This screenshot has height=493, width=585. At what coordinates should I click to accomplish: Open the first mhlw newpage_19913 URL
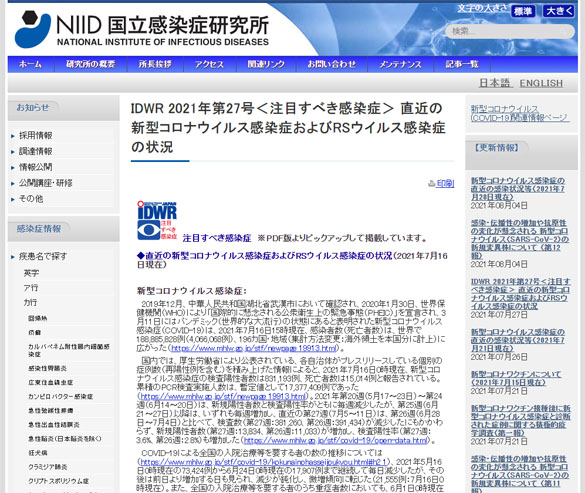pos(254,348)
